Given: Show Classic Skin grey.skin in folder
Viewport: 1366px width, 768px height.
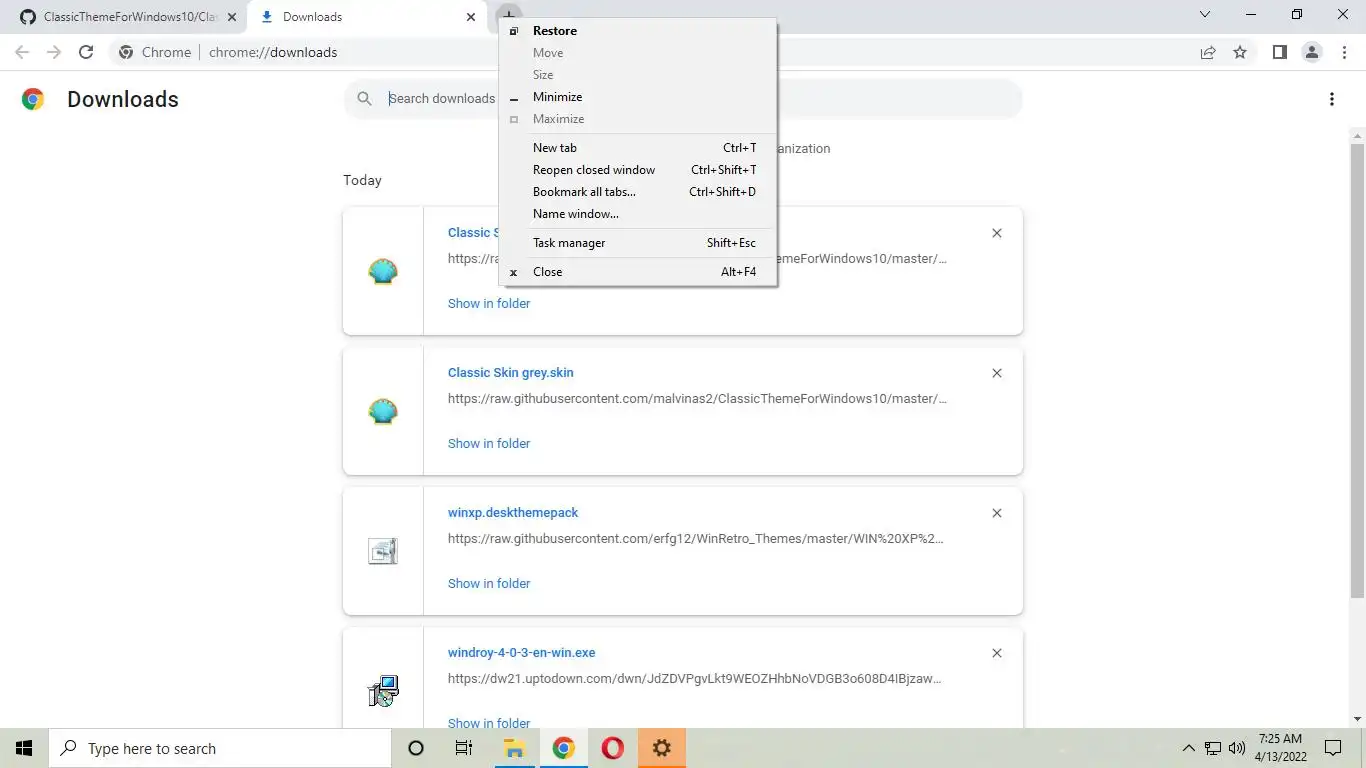Looking at the screenshot, I should (489, 443).
